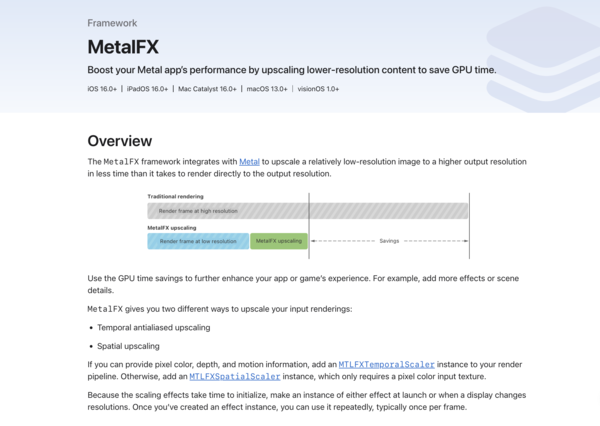Open the Metal framework link
Screen dimensions: 600x426
pyautogui.click(x=249, y=162)
